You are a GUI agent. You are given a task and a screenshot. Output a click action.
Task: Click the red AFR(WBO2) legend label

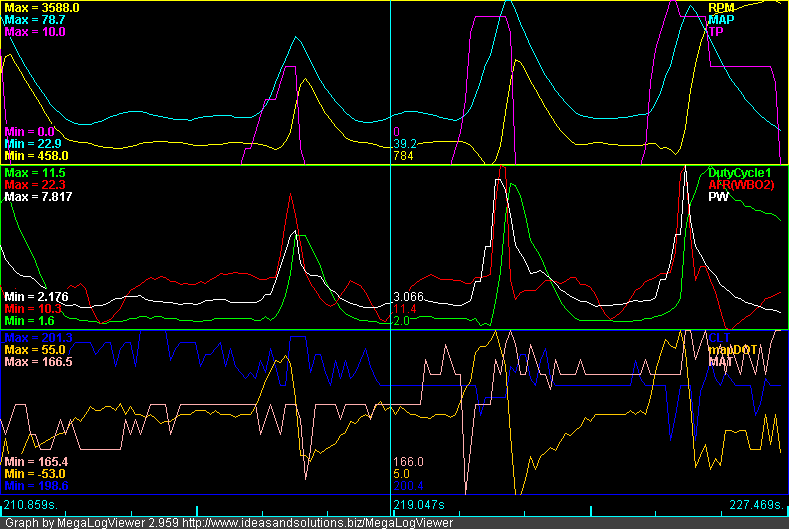(x=741, y=185)
